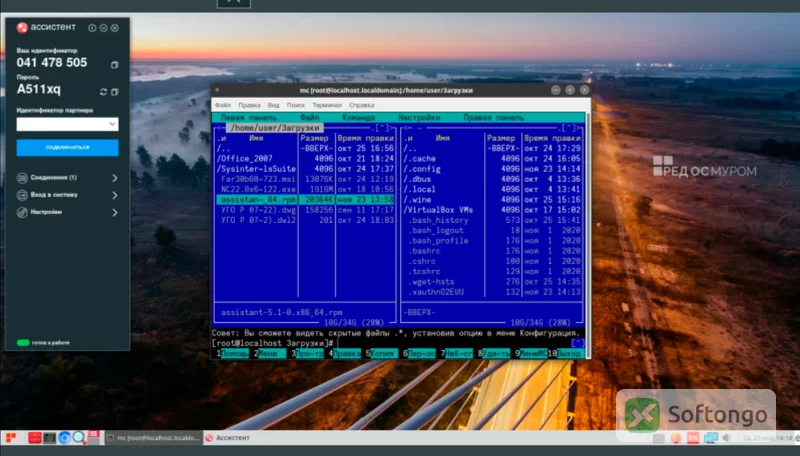
Task: Click the Вход в систему round icon
Action: pyautogui.click(x=22, y=195)
